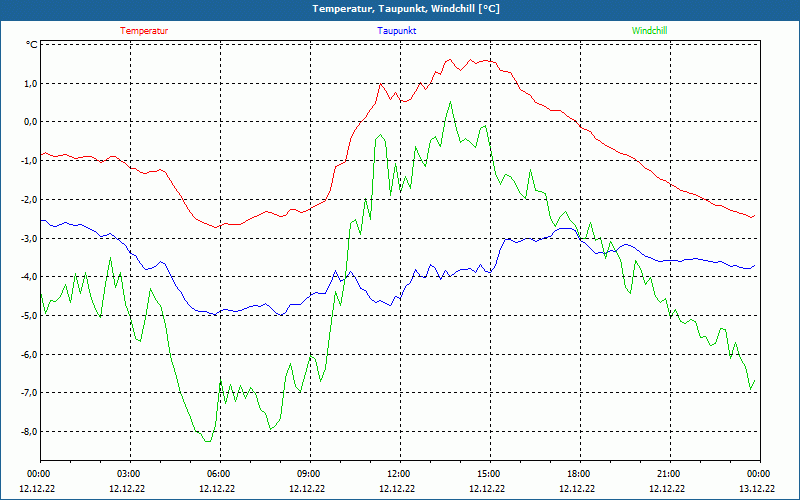Click the -8,0 y-axis value
This screenshot has height=500, width=800.
pyautogui.click(x=29, y=432)
